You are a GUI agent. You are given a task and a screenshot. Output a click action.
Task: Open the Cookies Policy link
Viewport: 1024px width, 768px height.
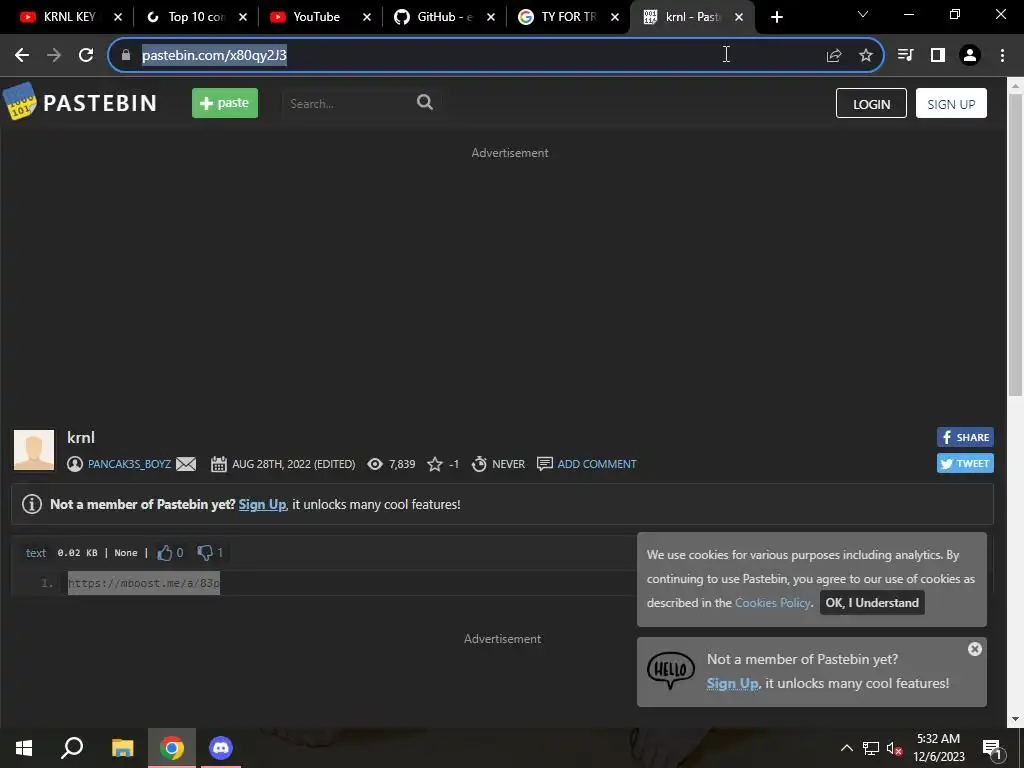pyautogui.click(x=773, y=603)
